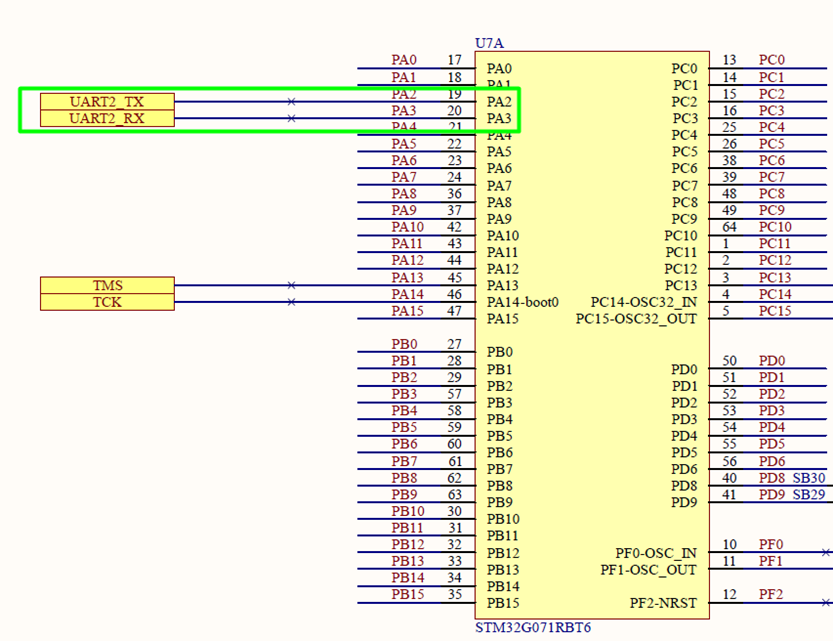Screen dimensions: 833x641
Task: Select the no-connect cross on the TMS wire
Action: [x=290, y=284]
